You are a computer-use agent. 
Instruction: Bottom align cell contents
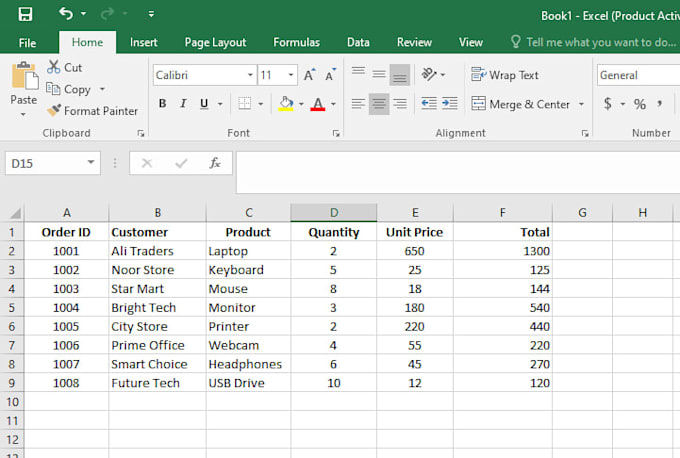pyautogui.click(x=399, y=75)
